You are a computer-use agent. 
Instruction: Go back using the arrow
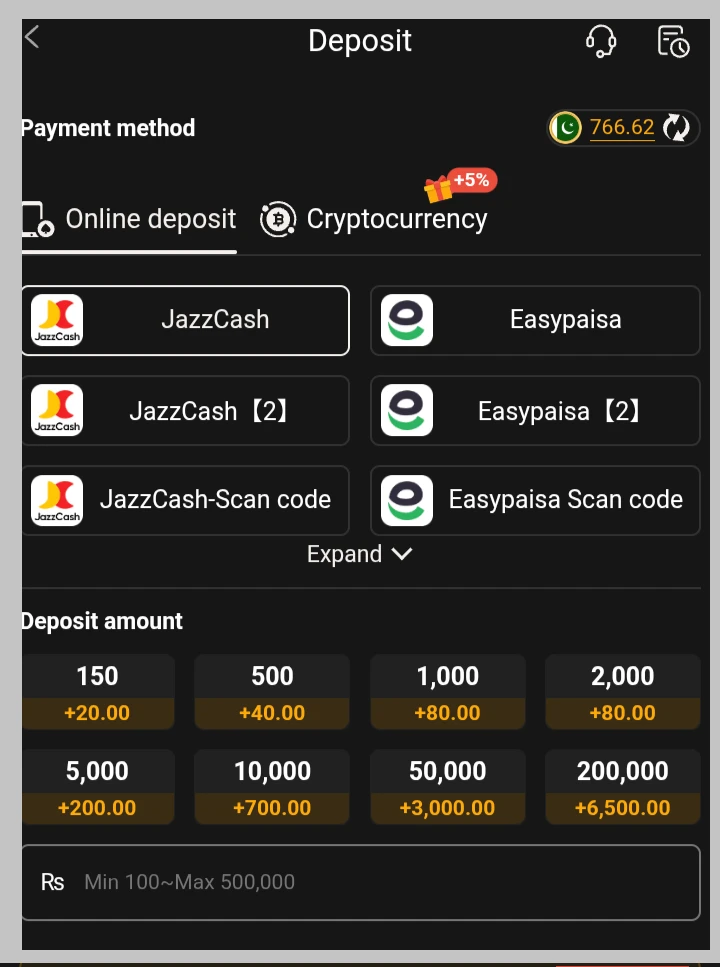pos(31,37)
